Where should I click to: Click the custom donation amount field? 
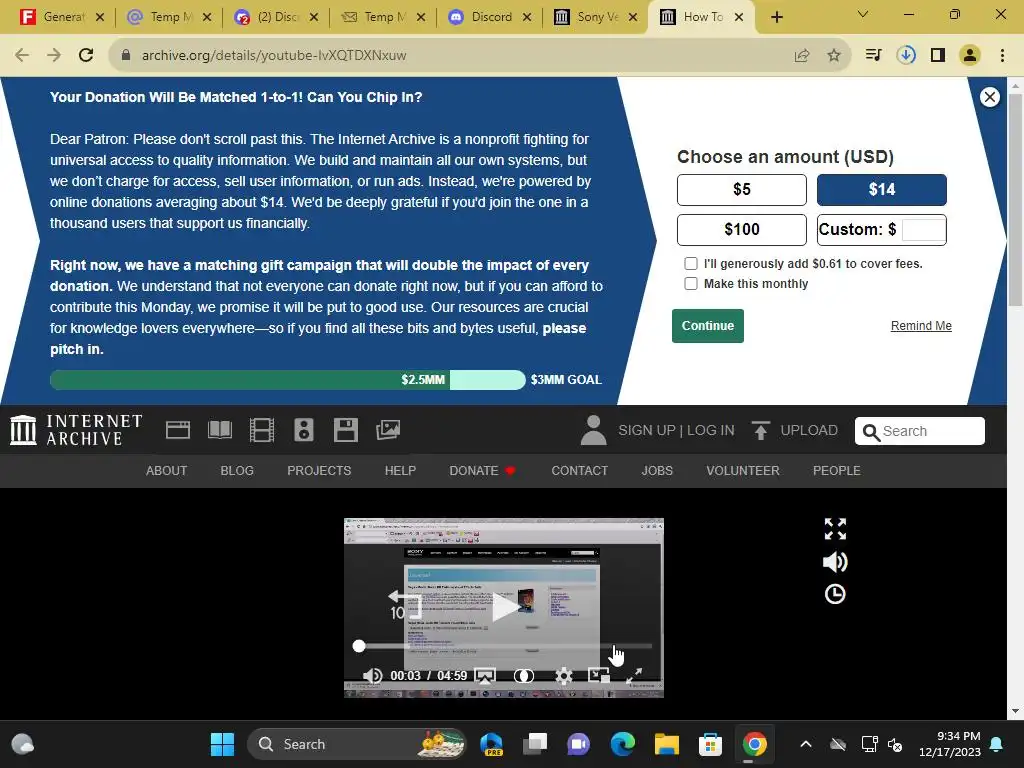923,229
